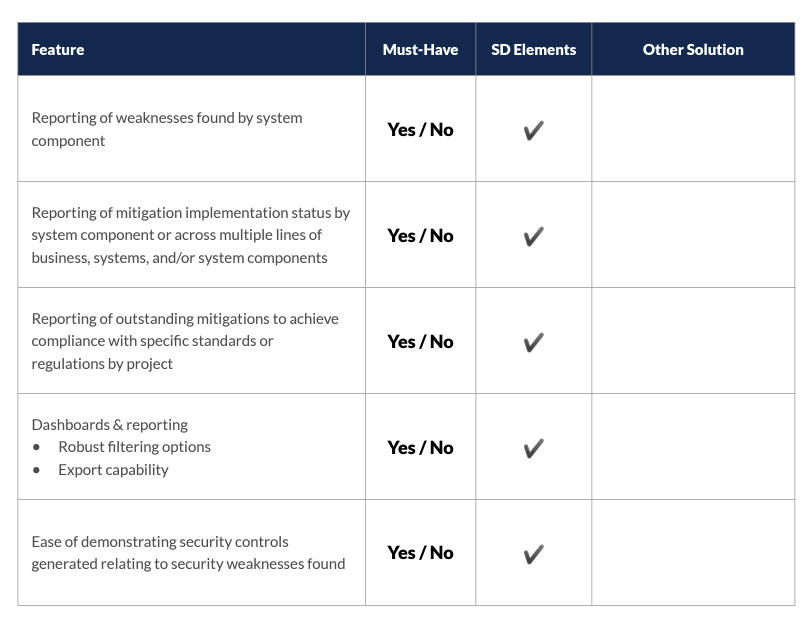Click the Other Solution column header
The image size is (807, 617).
693,50
